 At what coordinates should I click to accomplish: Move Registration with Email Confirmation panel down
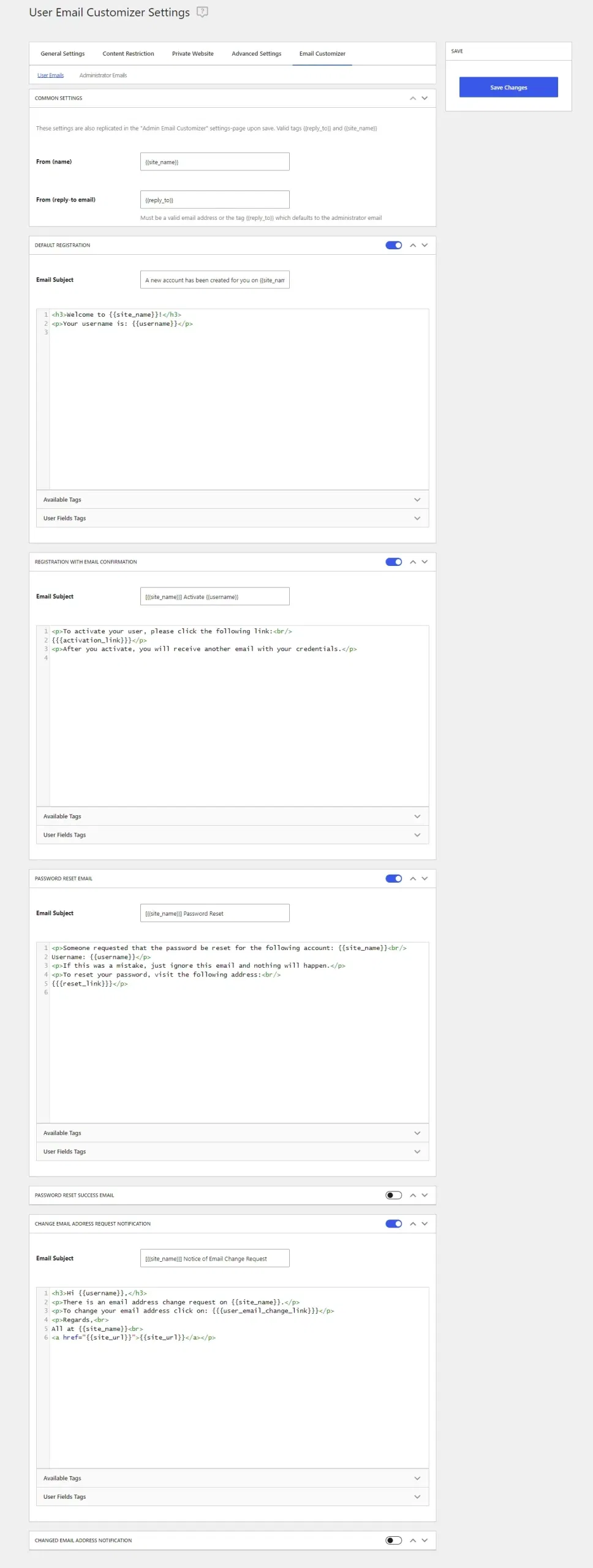point(425,562)
